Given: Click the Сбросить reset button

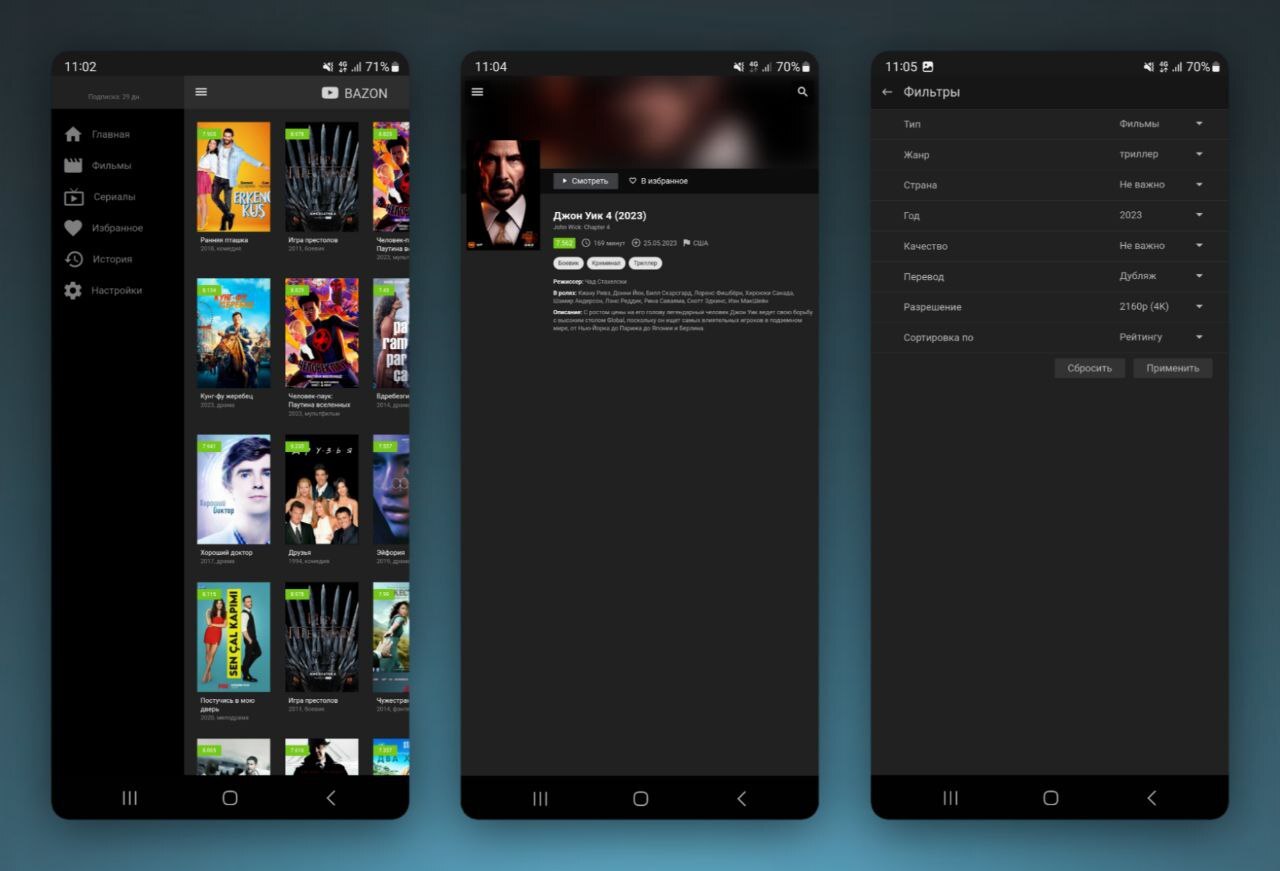Looking at the screenshot, I should (x=1089, y=368).
